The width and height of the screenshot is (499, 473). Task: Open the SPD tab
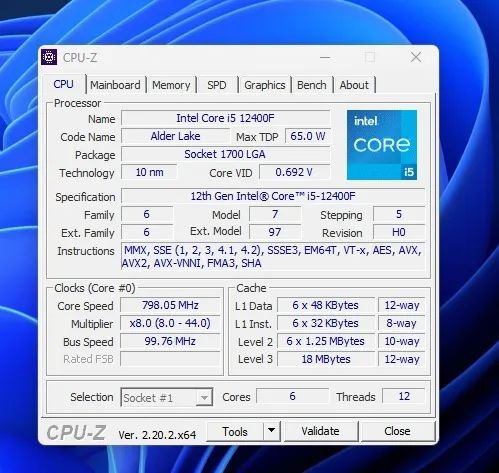[x=217, y=85]
